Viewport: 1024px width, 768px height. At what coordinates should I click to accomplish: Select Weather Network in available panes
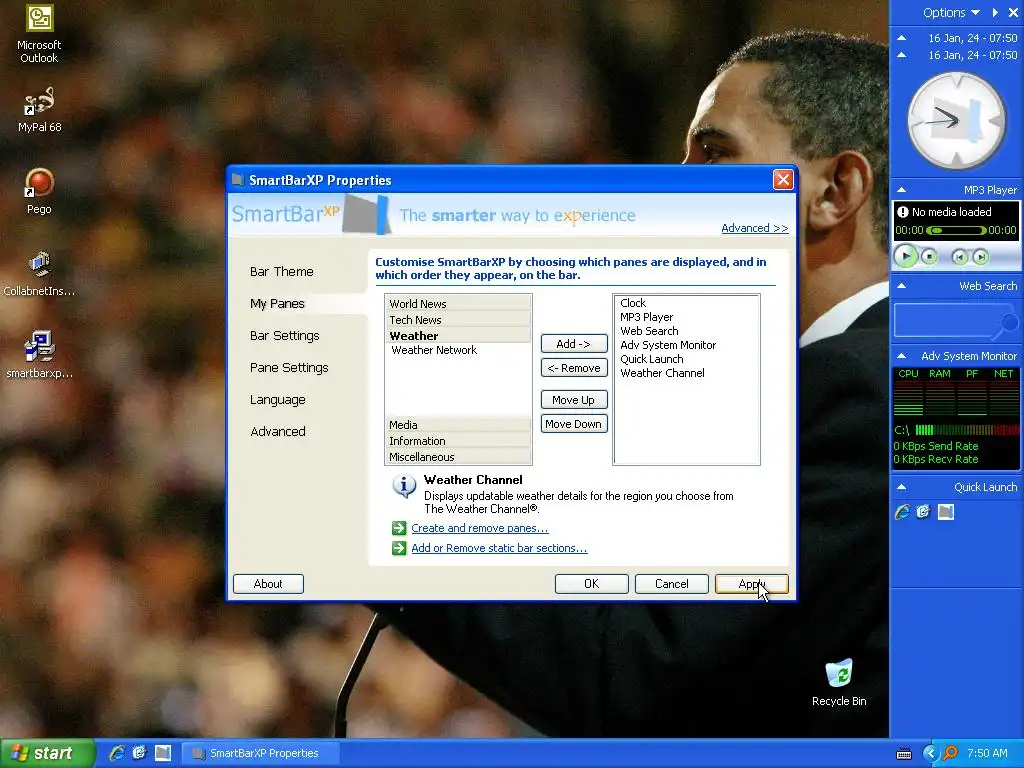[x=434, y=350]
